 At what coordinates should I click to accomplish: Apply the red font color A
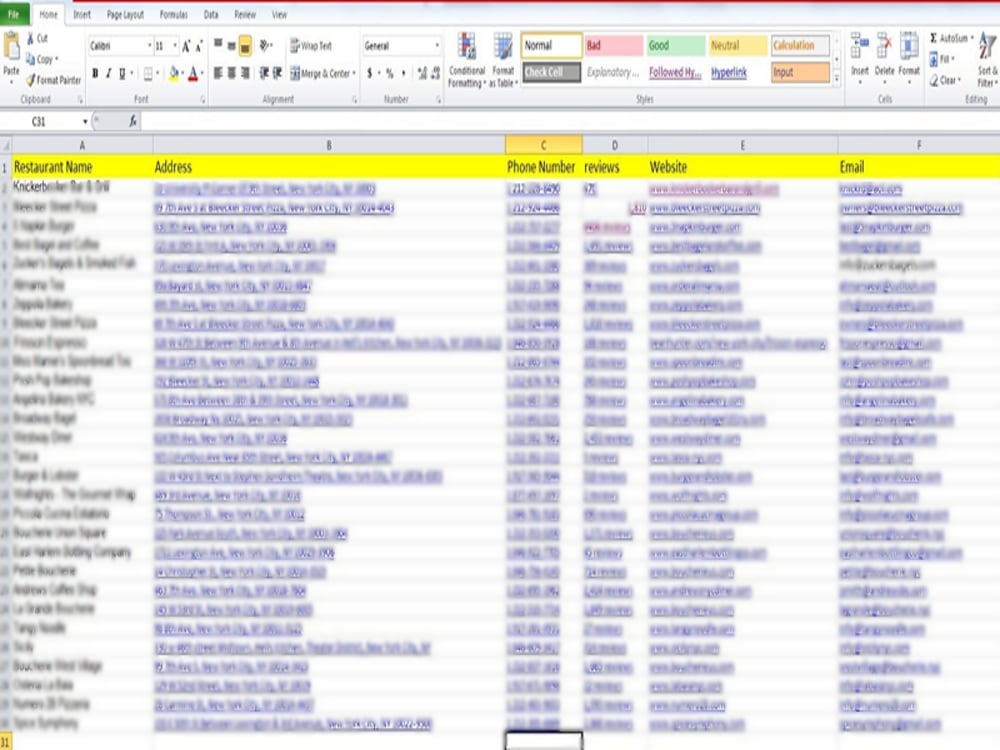coord(193,74)
